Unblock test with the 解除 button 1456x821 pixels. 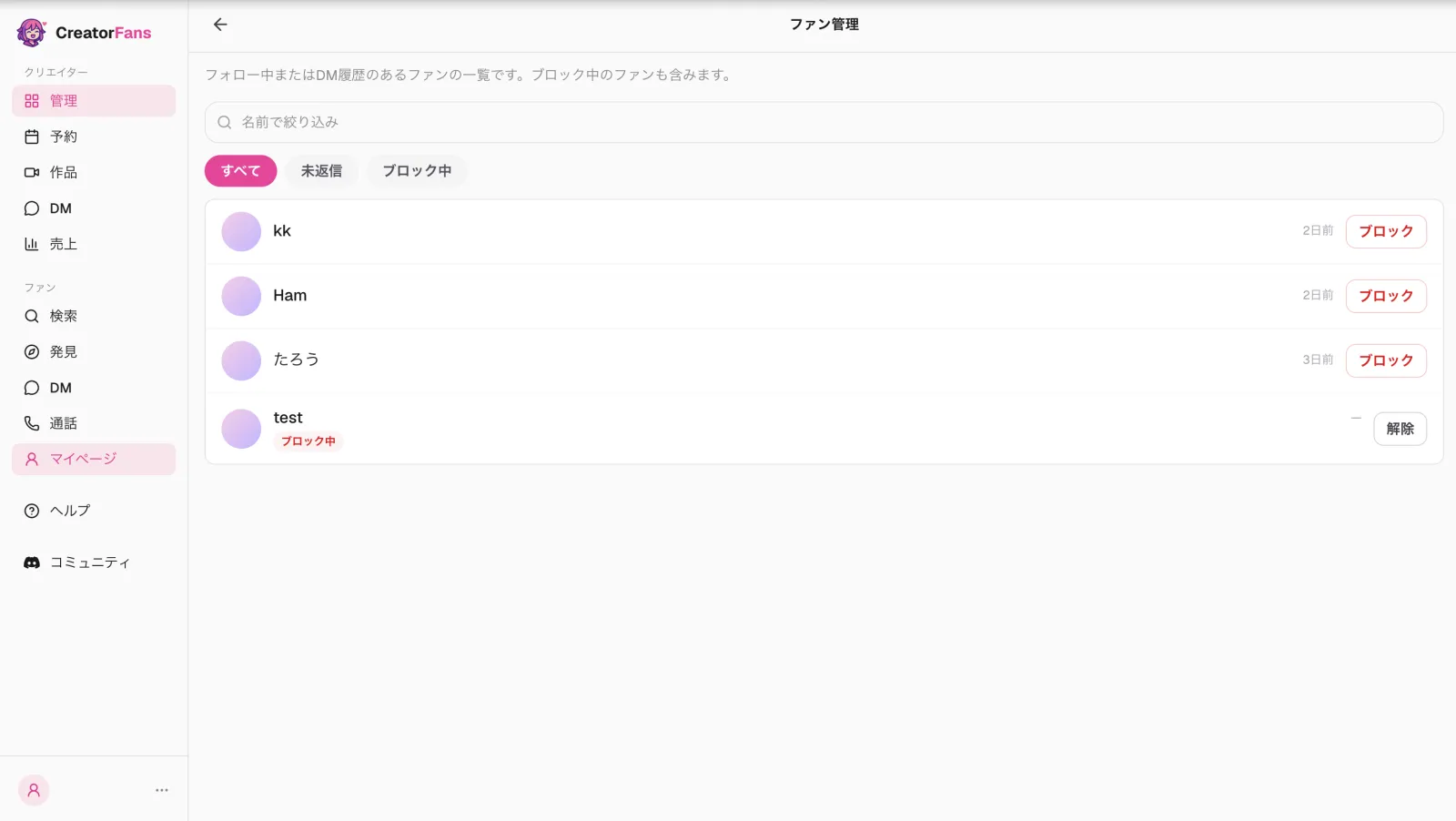(x=1400, y=429)
